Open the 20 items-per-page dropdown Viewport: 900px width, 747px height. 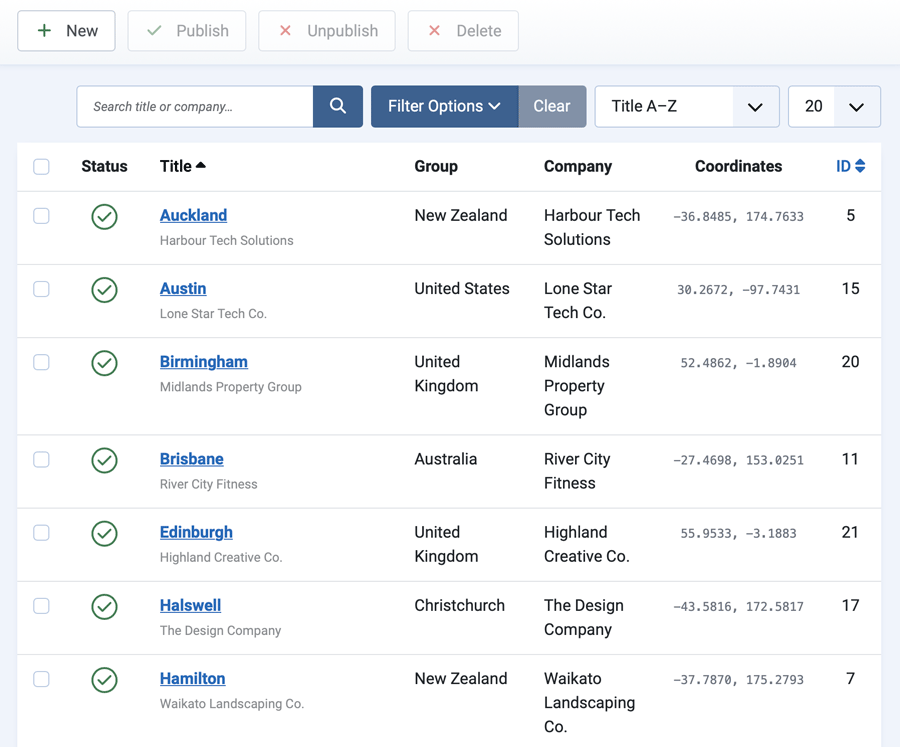pos(834,106)
